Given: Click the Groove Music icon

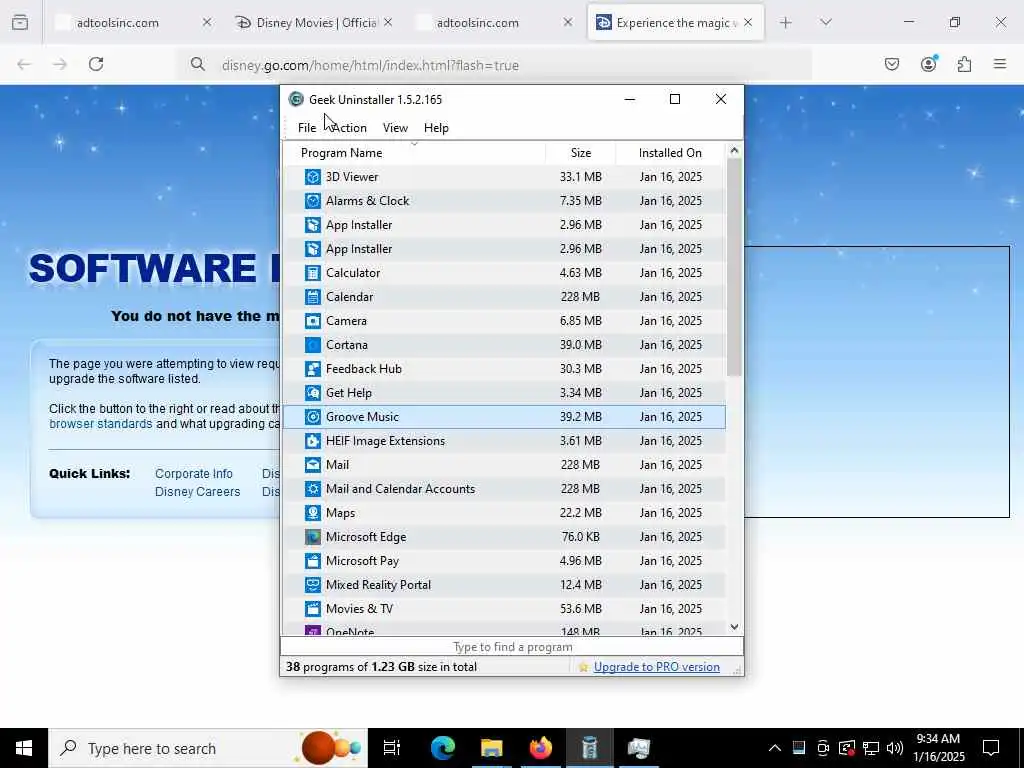Looking at the screenshot, I should (x=313, y=417).
